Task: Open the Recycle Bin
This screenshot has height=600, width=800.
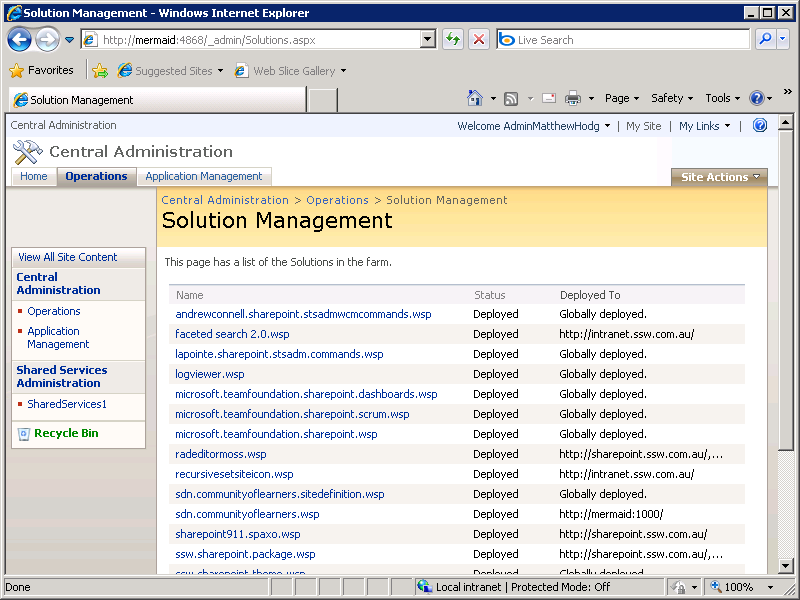Action: click(x=66, y=433)
